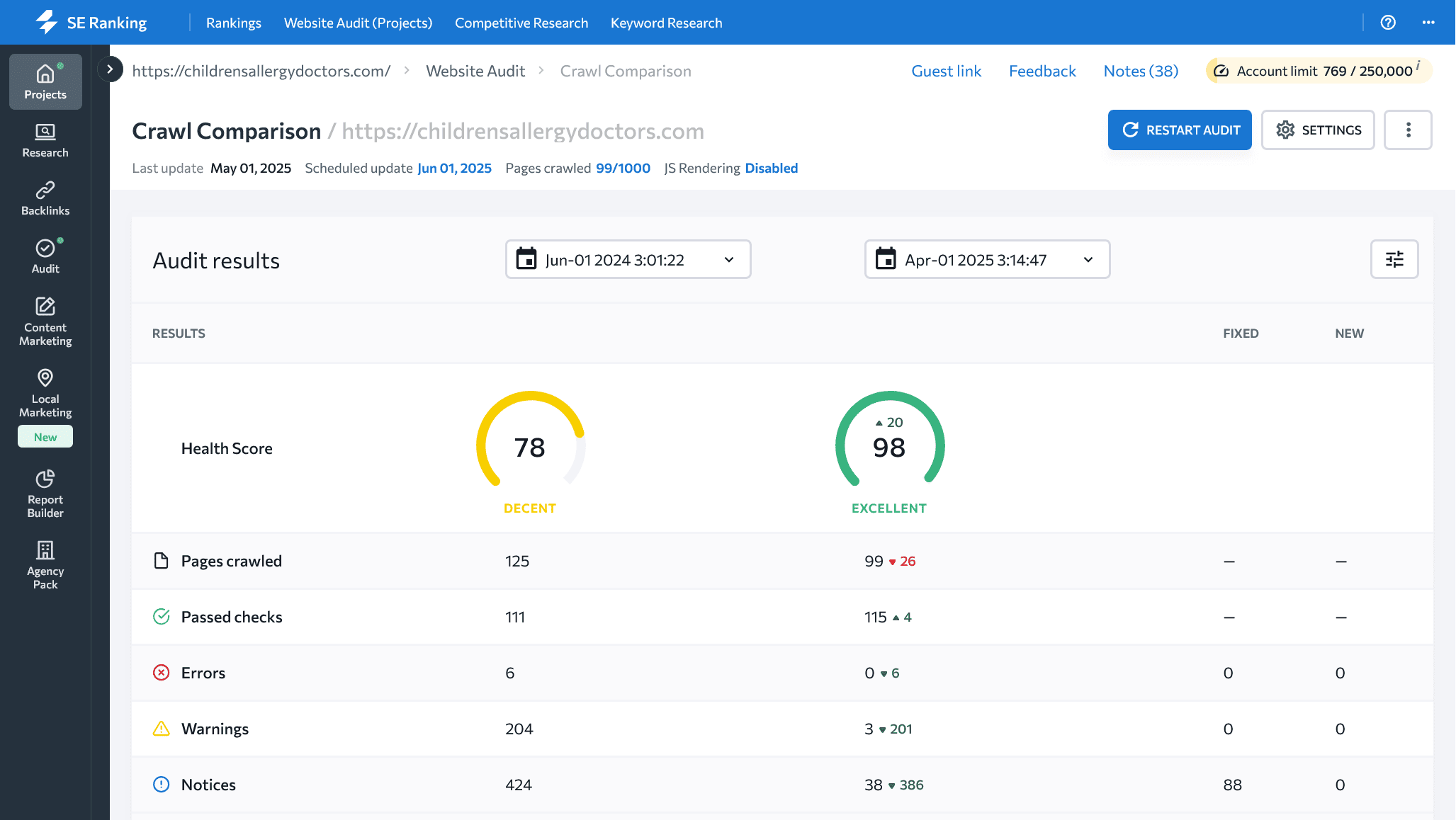Screen dimensions: 1456x820
Task: Open the three-dot menu beside Settings
Action: (x=1408, y=130)
